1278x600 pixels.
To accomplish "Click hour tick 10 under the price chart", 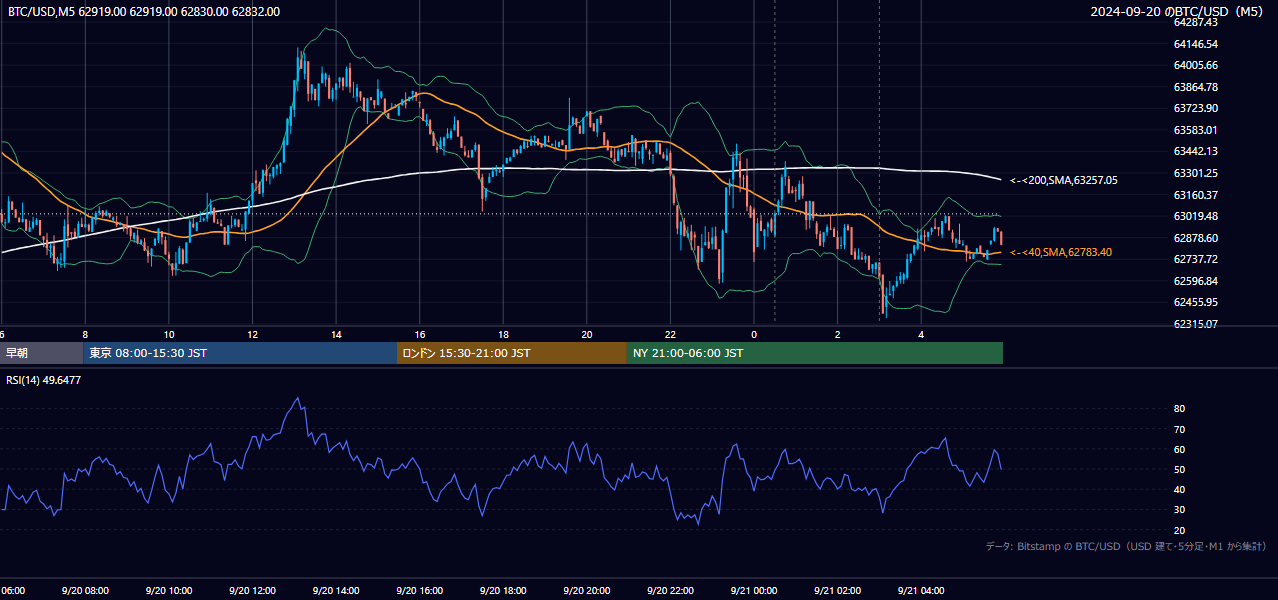I will (169, 335).
